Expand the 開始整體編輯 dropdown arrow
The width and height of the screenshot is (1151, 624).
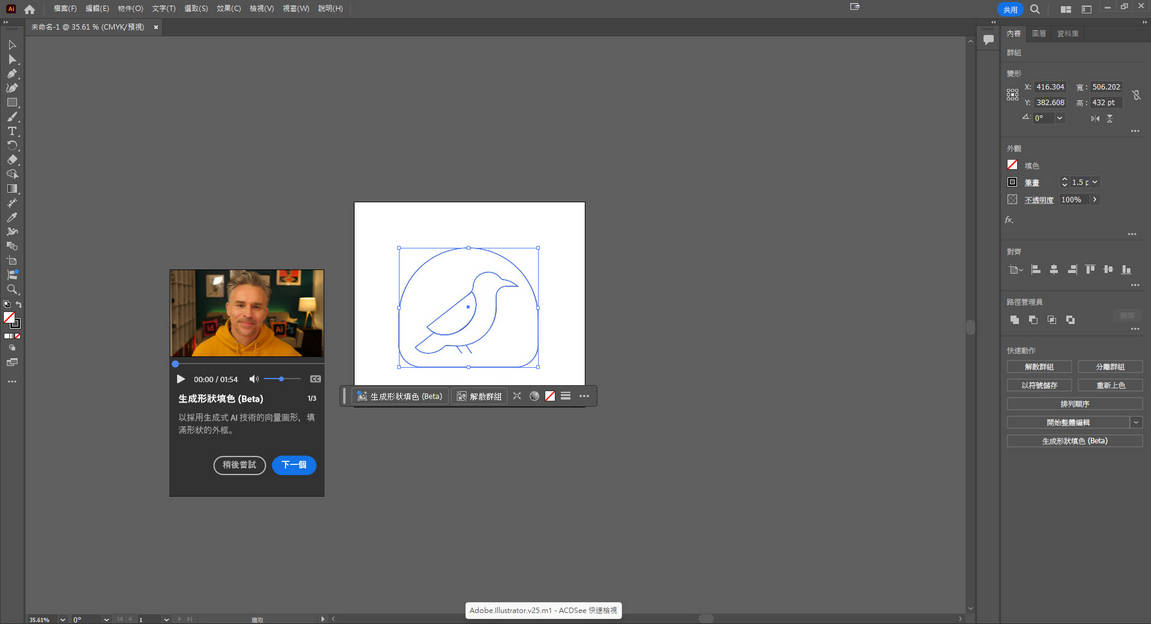[x=1134, y=421]
